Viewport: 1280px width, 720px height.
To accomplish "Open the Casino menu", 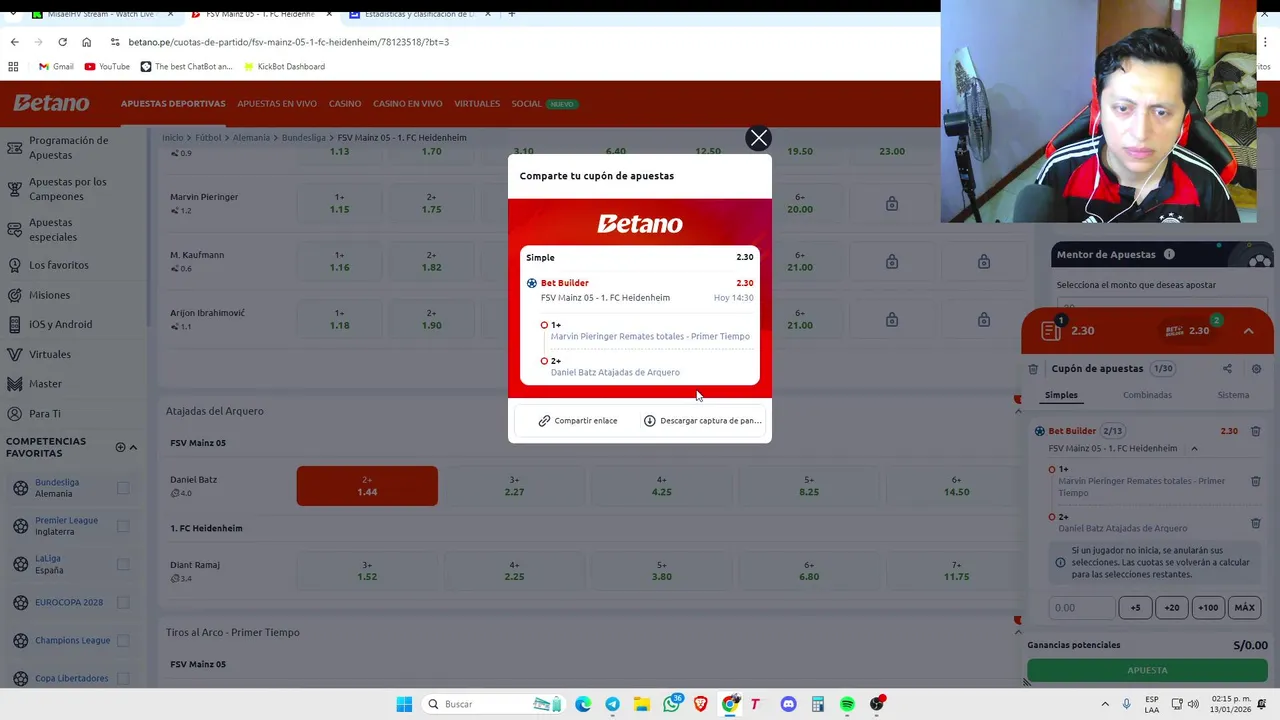I will (x=345, y=104).
